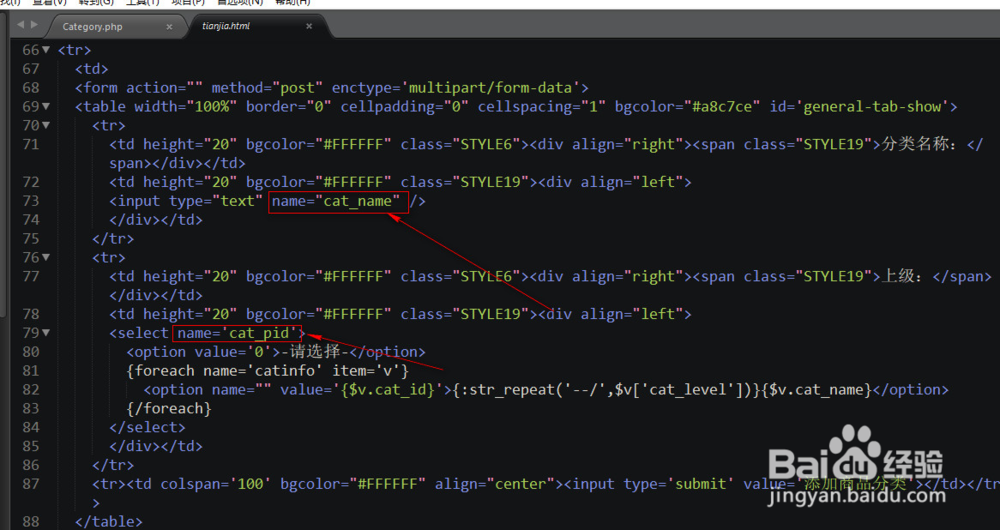
Task: Fold the tr block at line 76
Action: click(46, 258)
